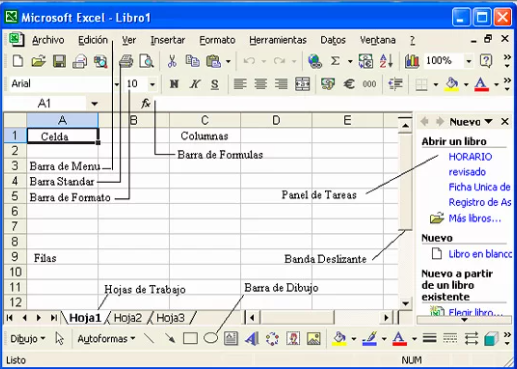Open the zoom 100% dropdown
This screenshot has width=517, height=369.
coord(469,61)
